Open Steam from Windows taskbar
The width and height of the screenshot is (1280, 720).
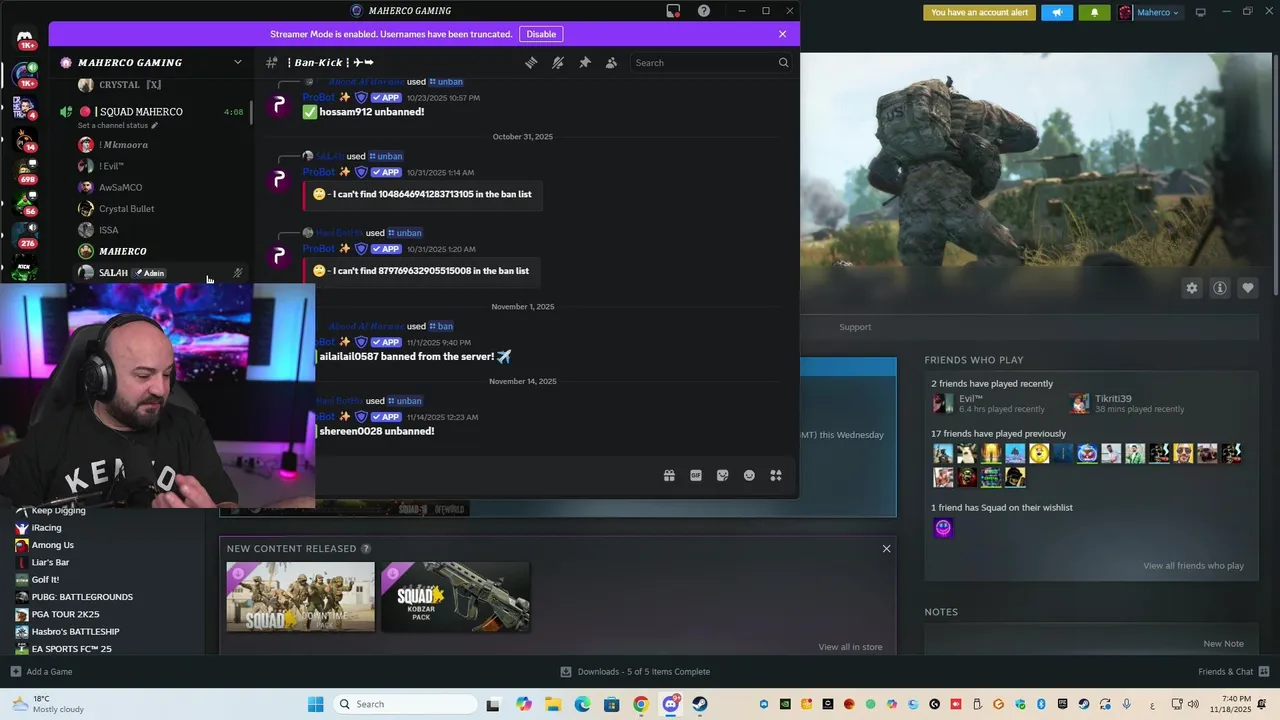click(x=700, y=704)
